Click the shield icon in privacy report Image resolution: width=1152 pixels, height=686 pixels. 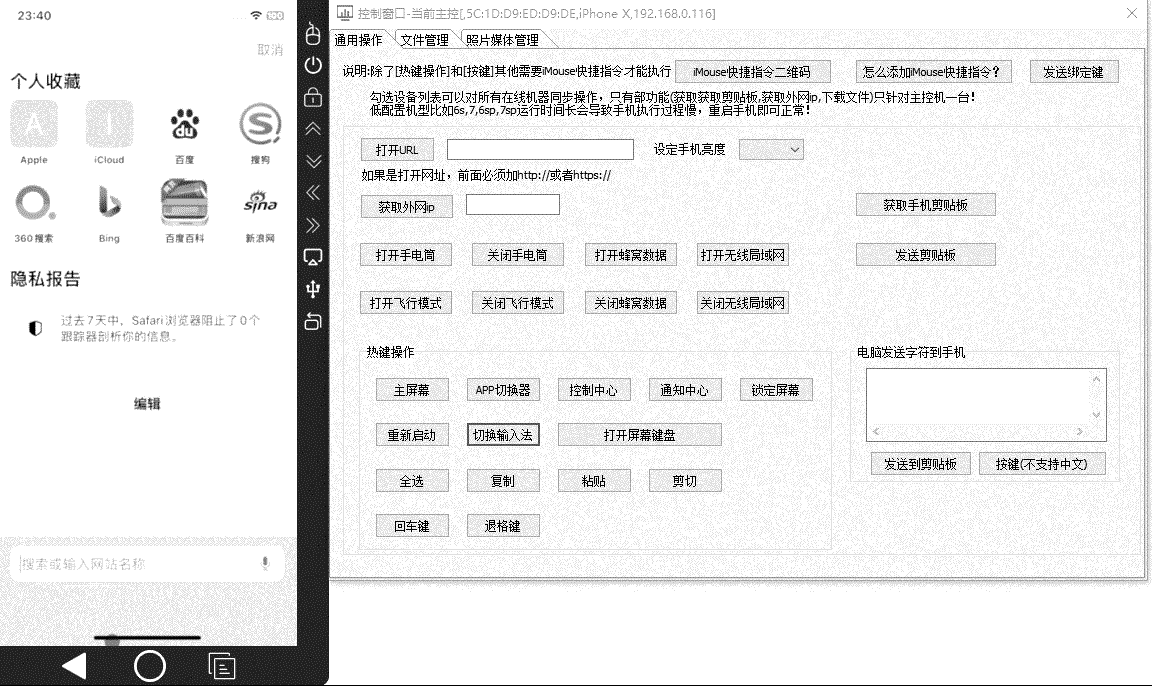[x=35, y=328]
